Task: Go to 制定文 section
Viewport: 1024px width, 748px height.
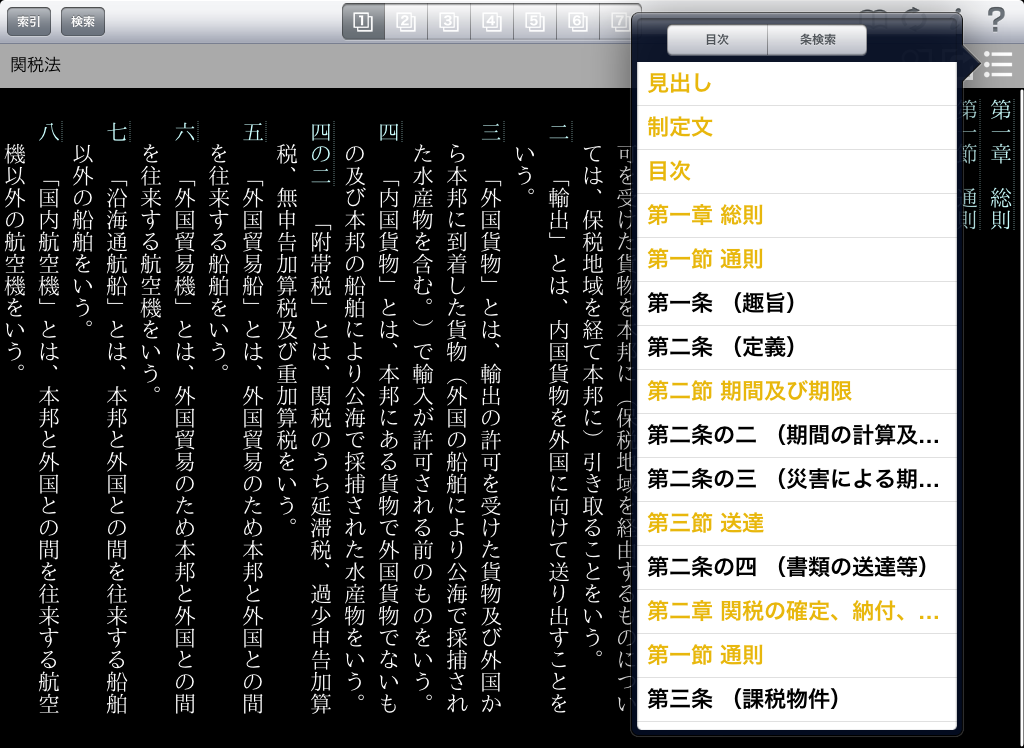Action: tap(796, 128)
